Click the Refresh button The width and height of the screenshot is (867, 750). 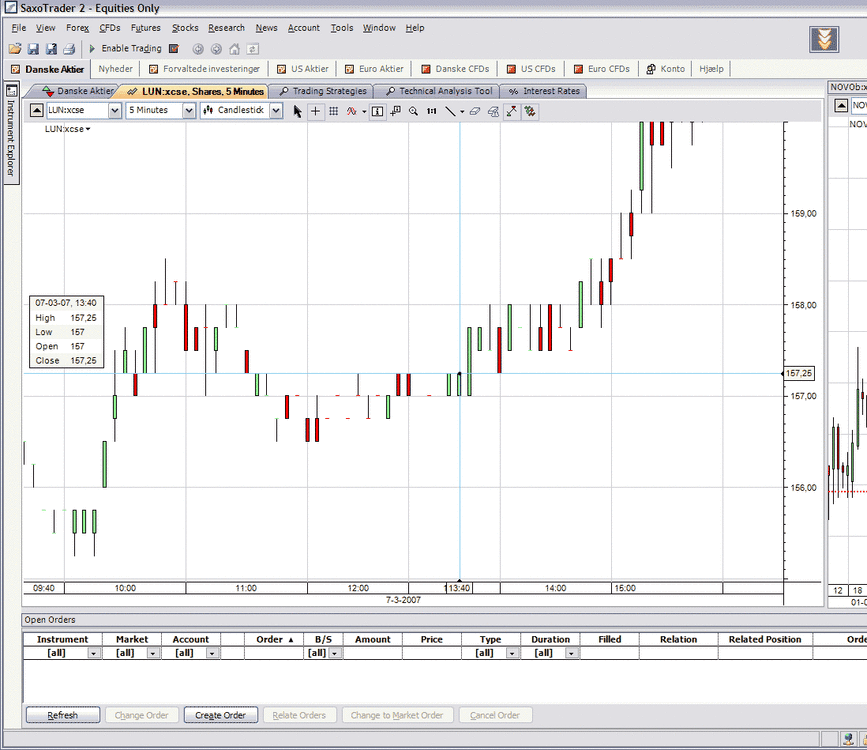pyautogui.click(x=62, y=715)
